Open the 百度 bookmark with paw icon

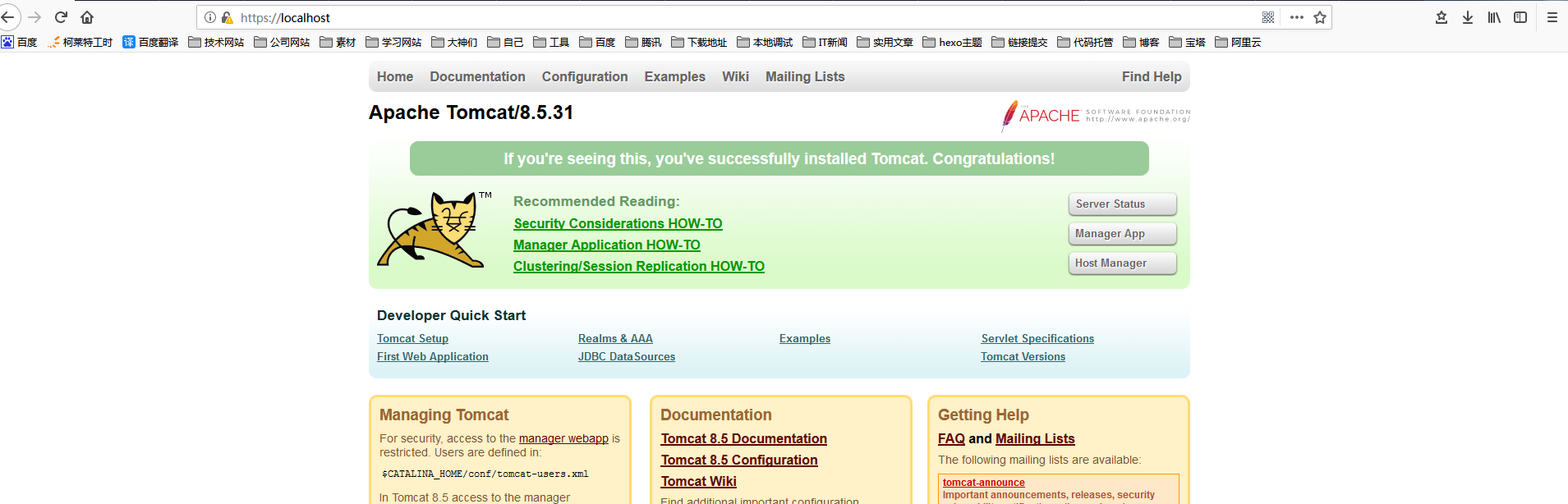(19, 42)
